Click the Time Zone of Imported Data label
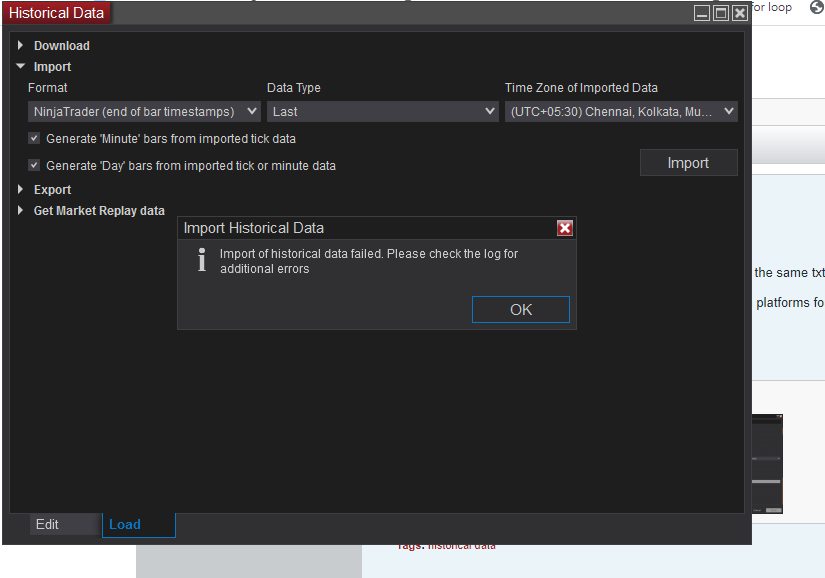 coord(581,88)
